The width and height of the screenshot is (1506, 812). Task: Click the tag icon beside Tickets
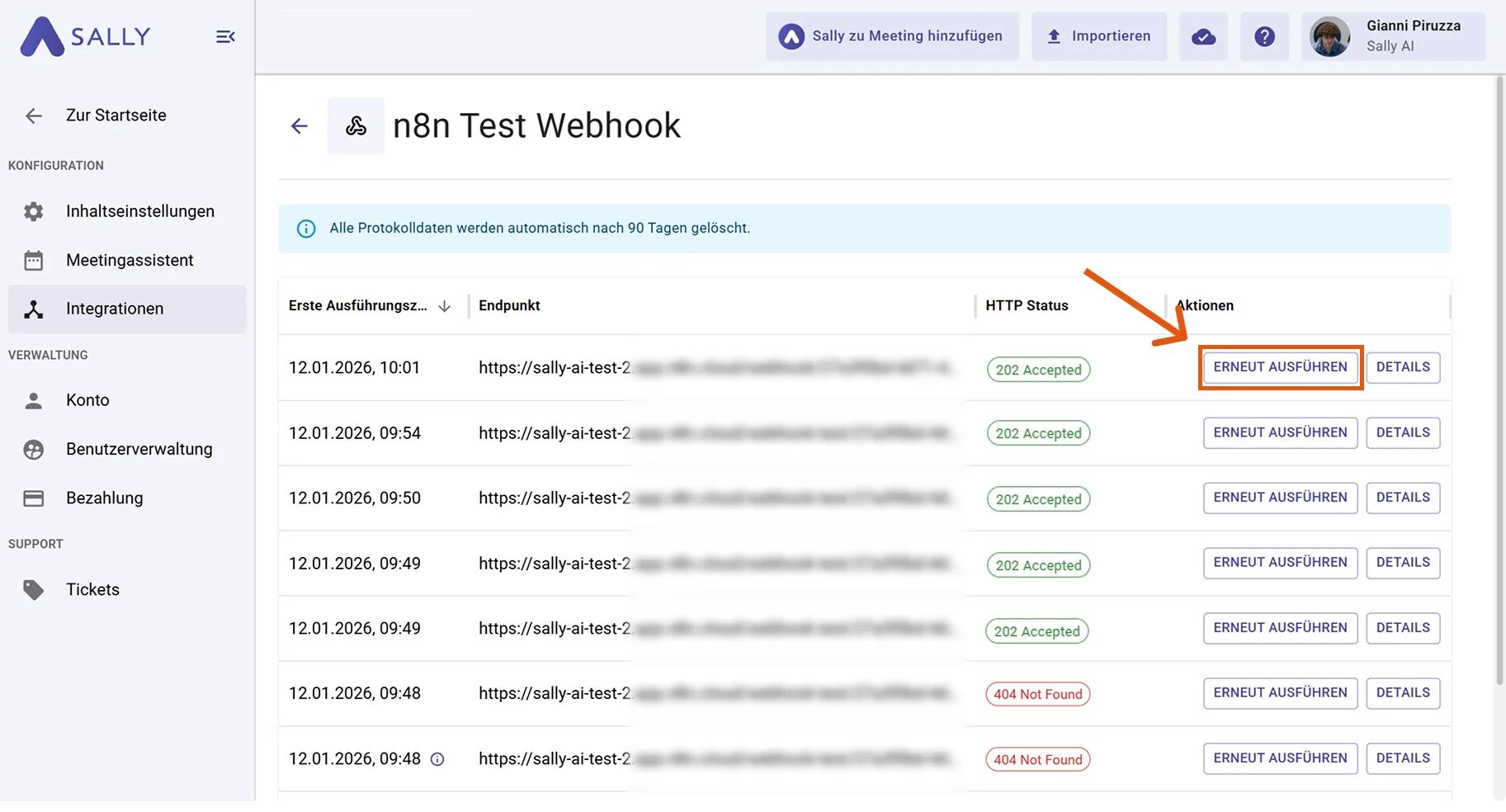[33, 589]
